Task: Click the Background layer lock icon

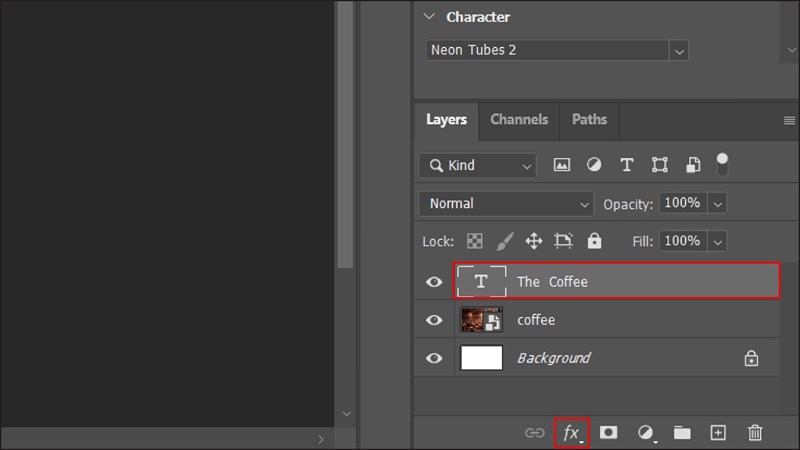Action: (x=751, y=358)
